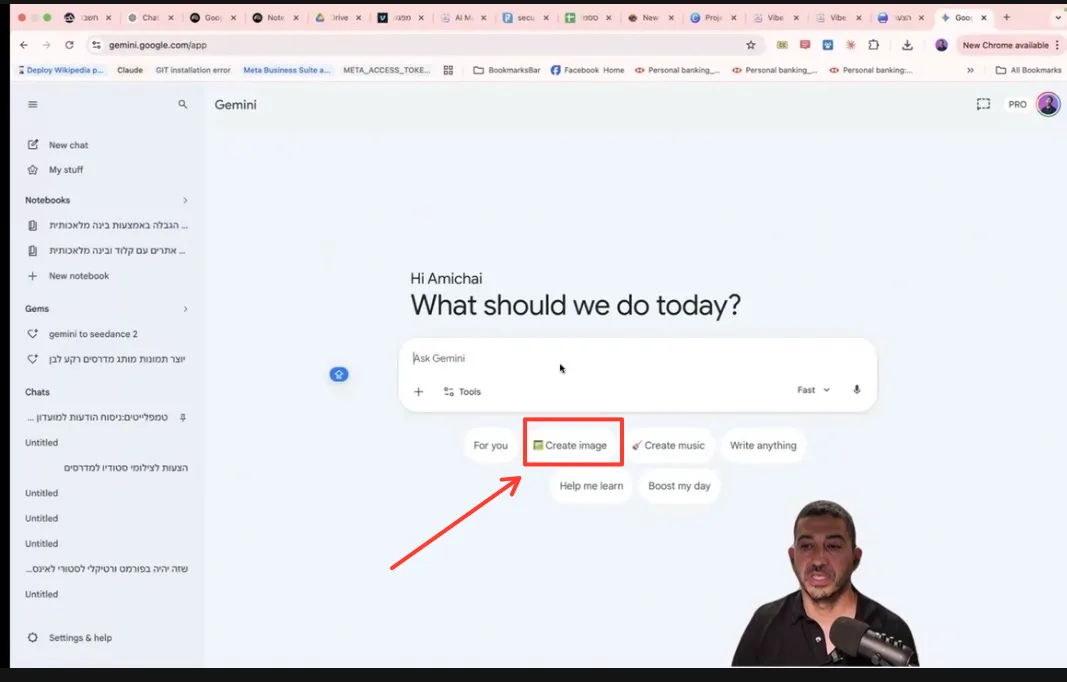The width and height of the screenshot is (1067, 682).
Task: Click the plus add-files icon in prompt box
Action: click(418, 391)
